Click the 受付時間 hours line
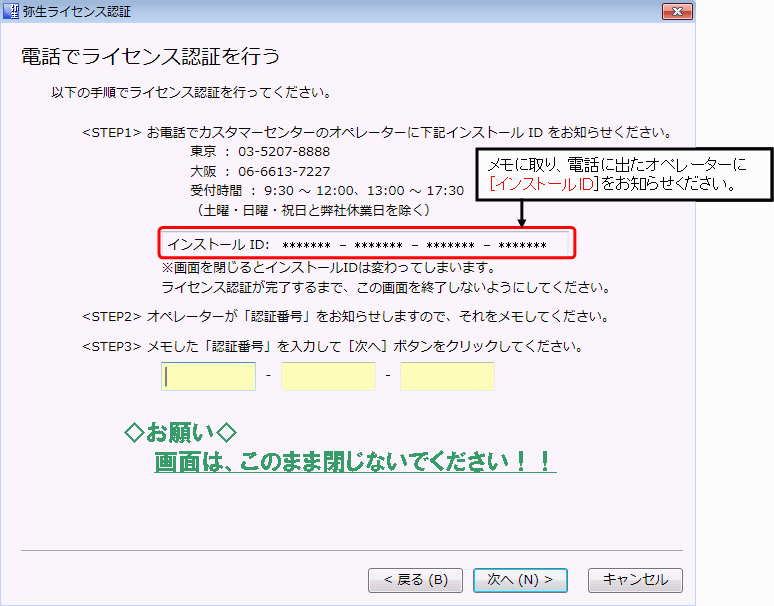This screenshot has height=606, width=774. (327, 190)
